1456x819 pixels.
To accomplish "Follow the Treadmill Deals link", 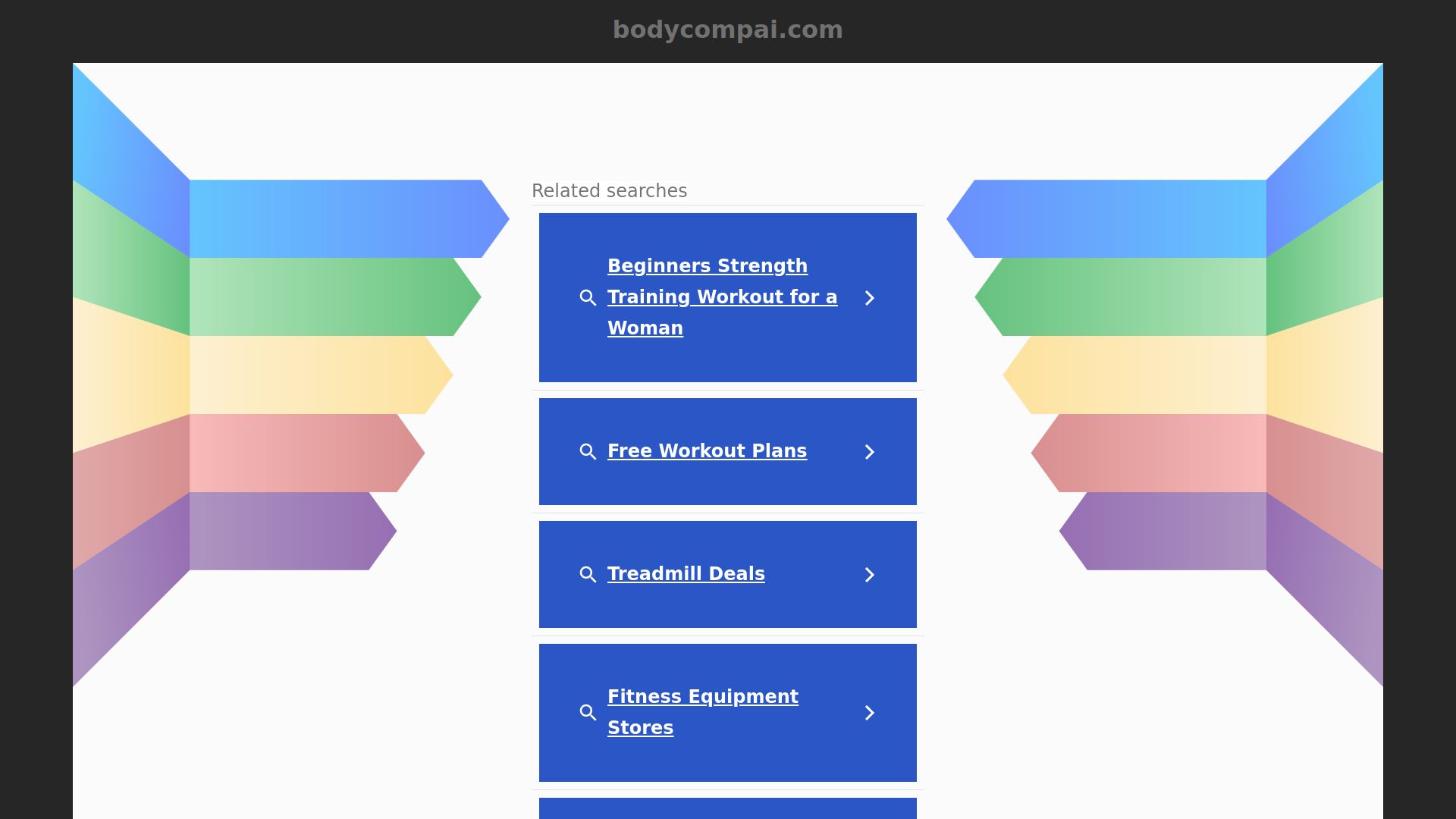I will coord(686,574).
